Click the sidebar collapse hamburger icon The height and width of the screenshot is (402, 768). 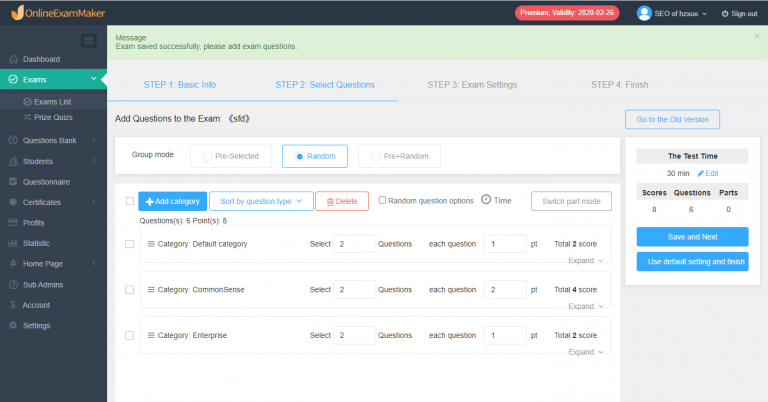pos(88,40)
